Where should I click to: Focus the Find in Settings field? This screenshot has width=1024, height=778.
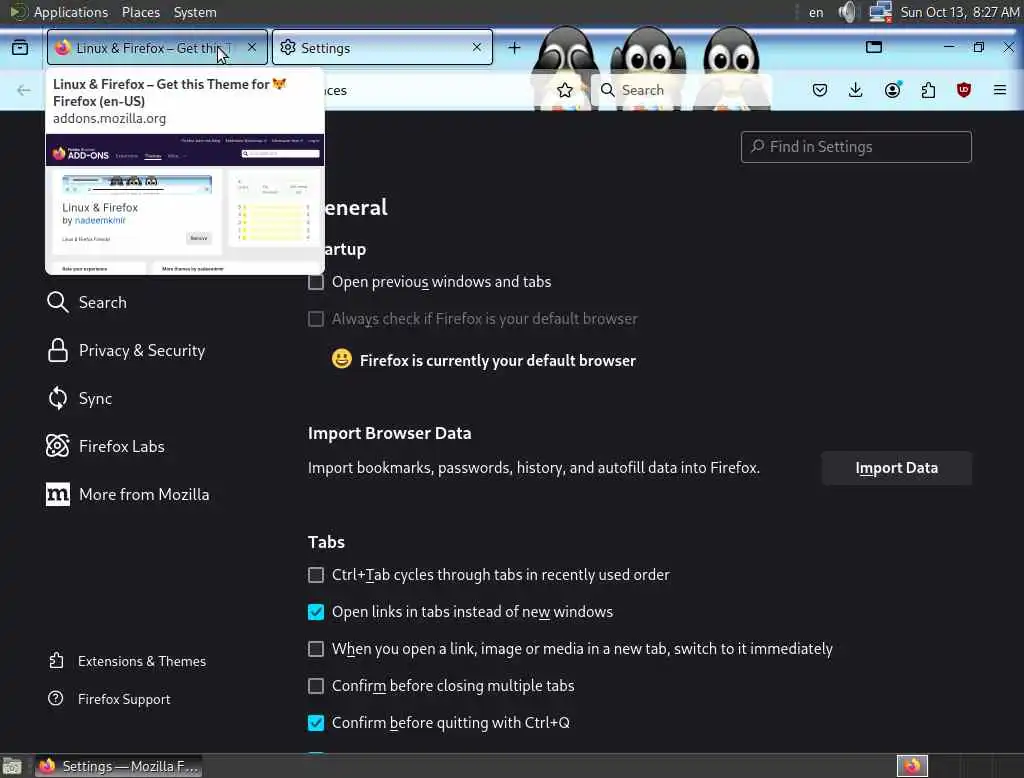856,147
